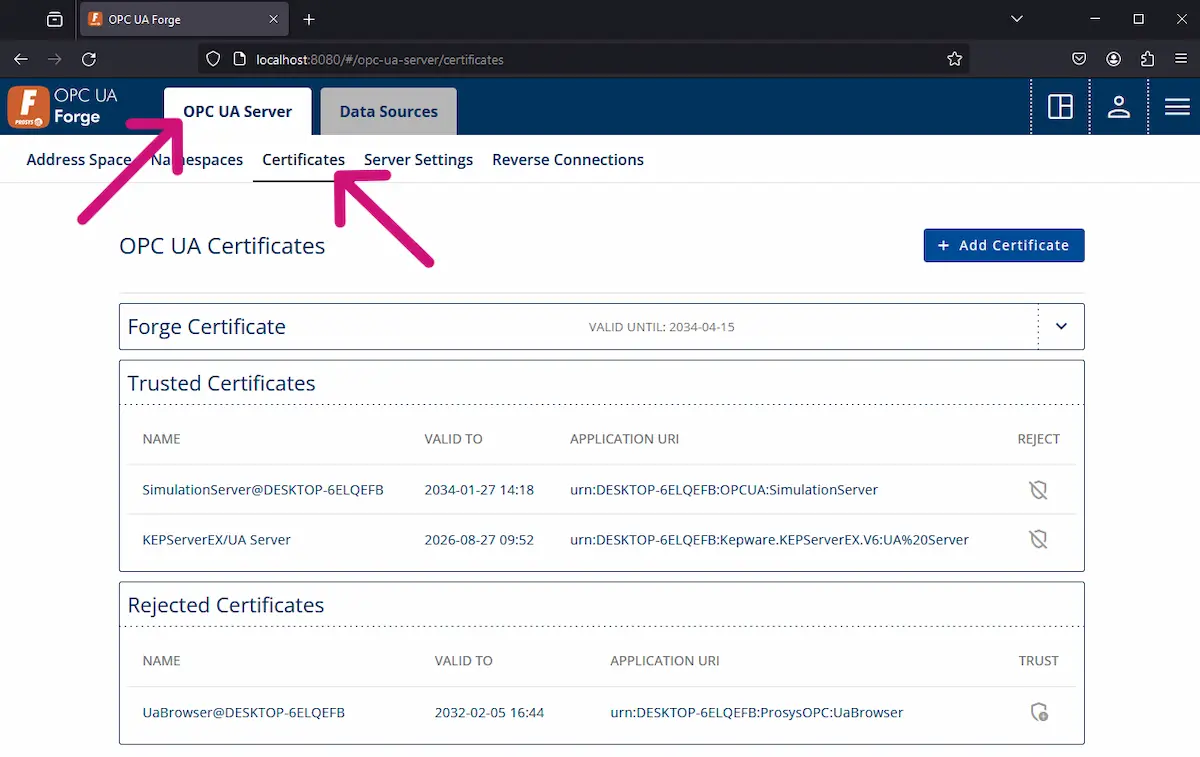Open the browser extensions puzzle icon
This screenshot has width=1200, height=757.
pos(1147,59)
